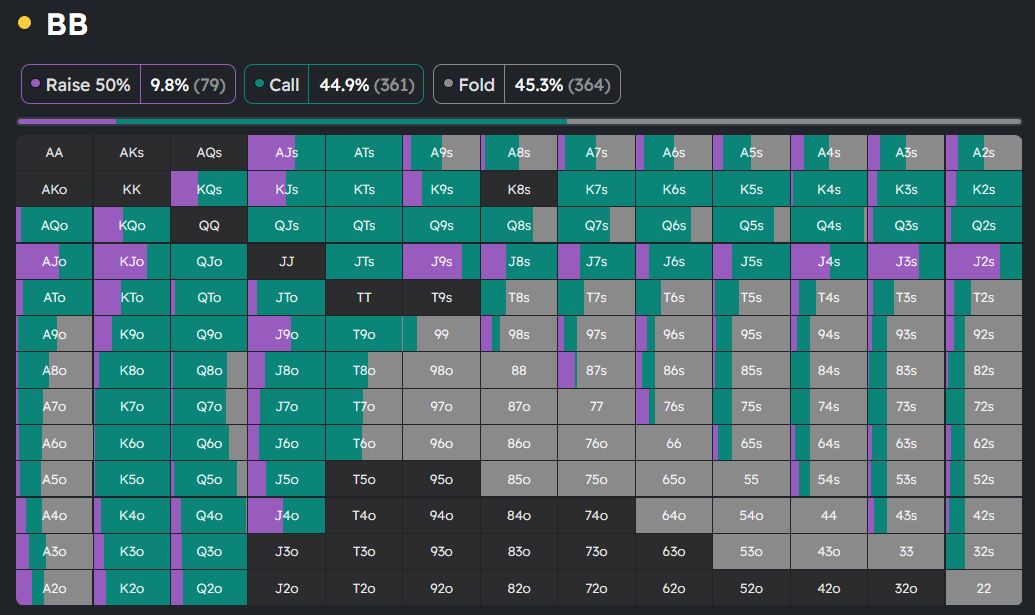Select the AA hand cell
This screenshot has width=1035, height=615.
click(54, 153)
